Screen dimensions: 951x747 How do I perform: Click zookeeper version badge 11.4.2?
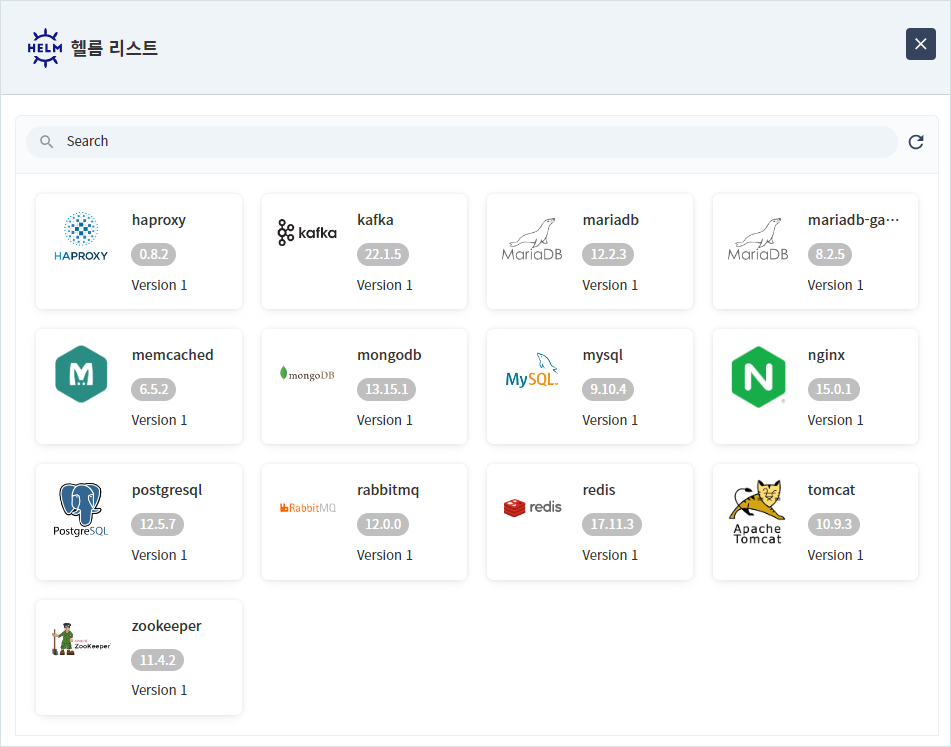(x=158, y=660)
